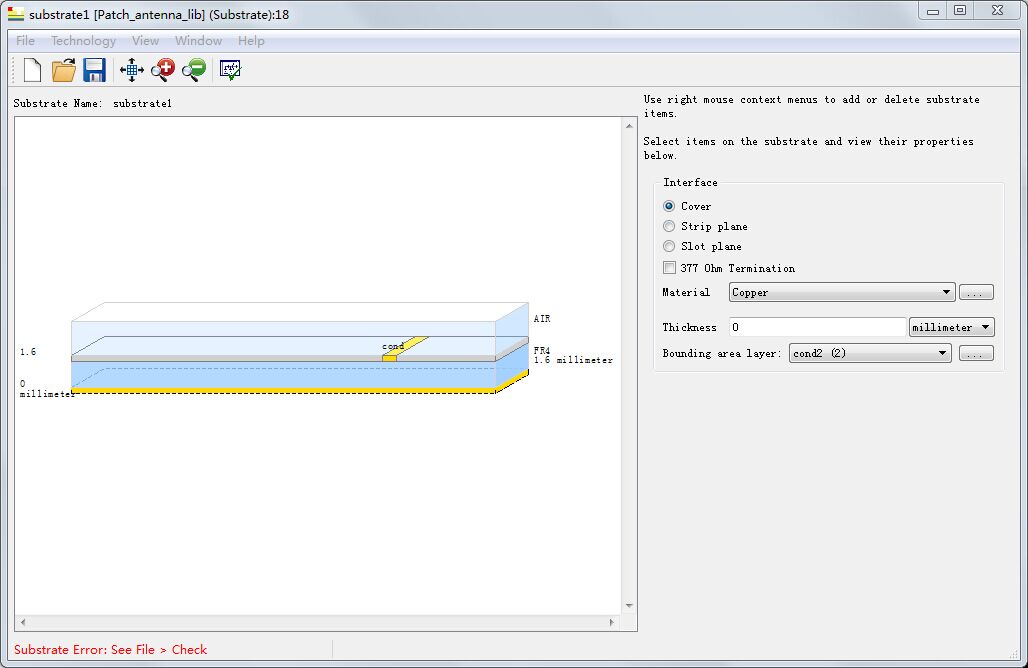
Task: Click the vertical scrollbar up arrow
Action: [x=629, y=126]
